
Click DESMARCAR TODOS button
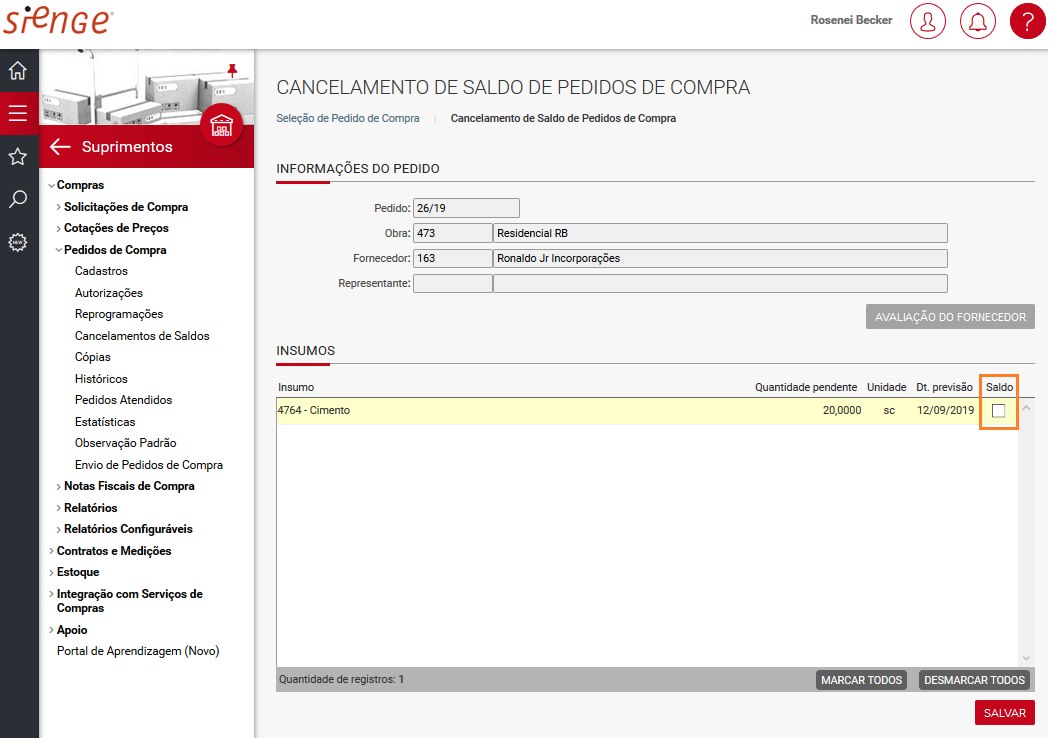tap(974, 680)
